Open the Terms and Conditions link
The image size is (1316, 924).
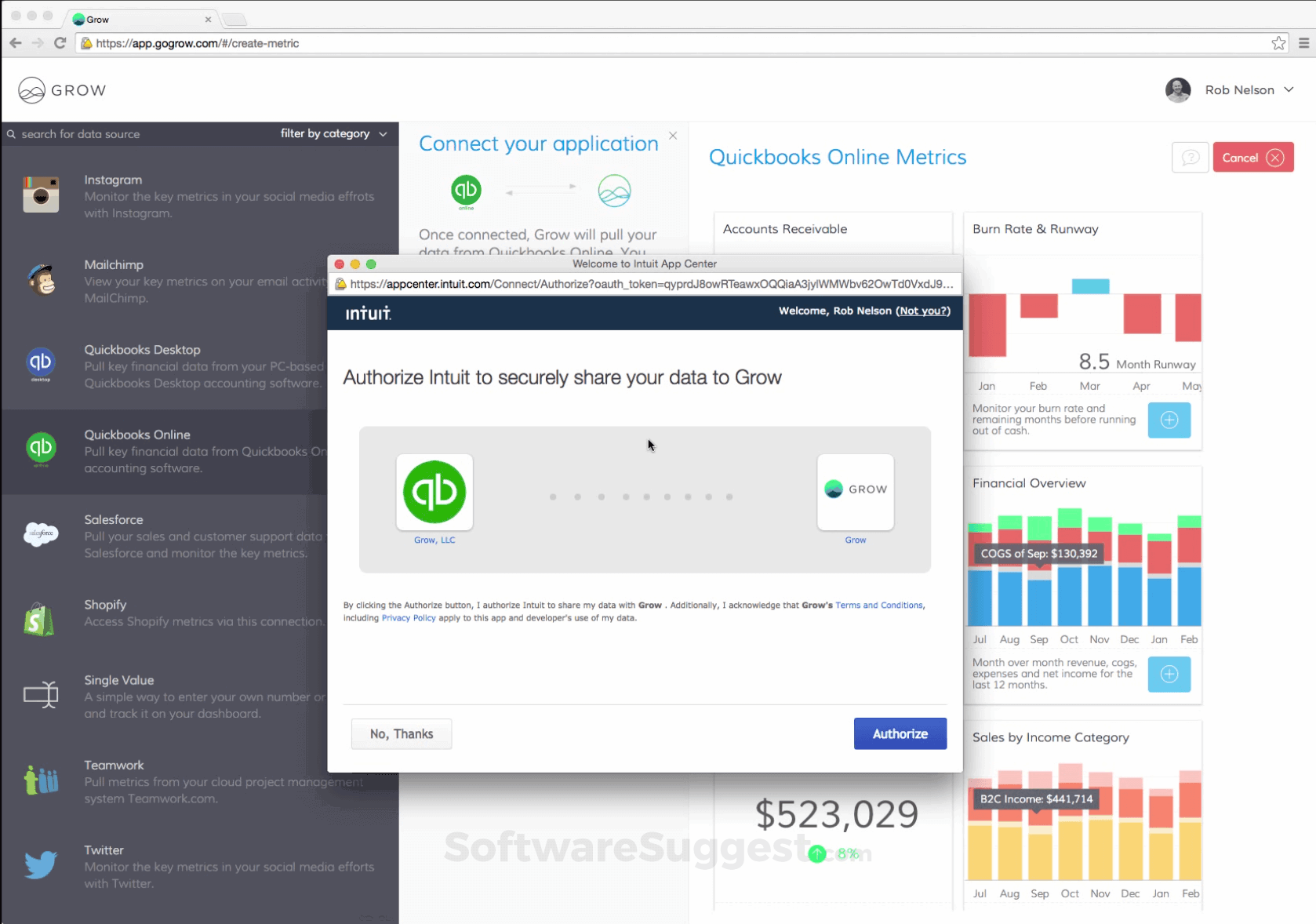(879, 606)
